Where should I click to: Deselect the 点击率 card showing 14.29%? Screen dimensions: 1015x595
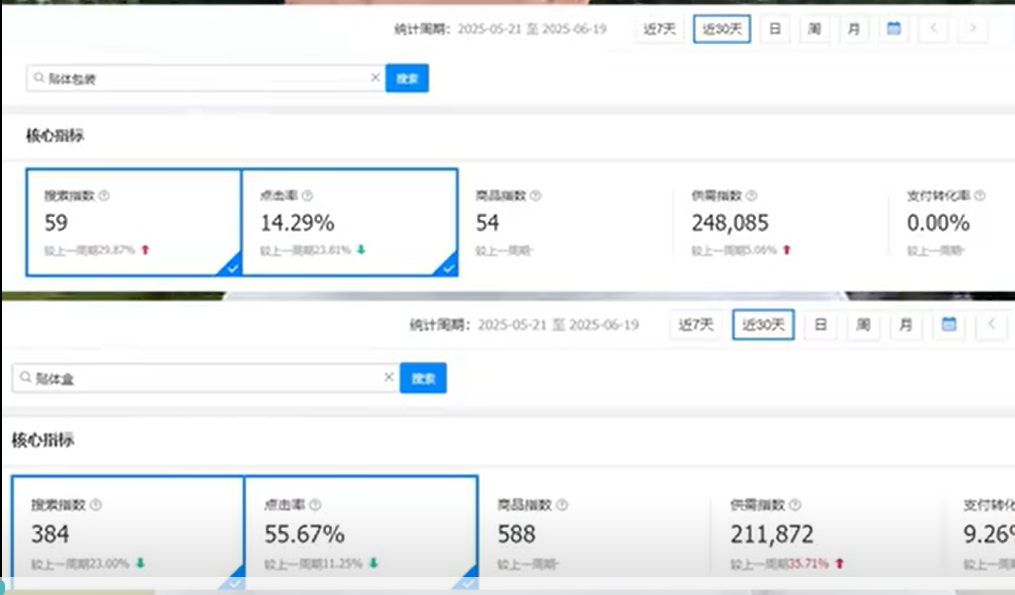(x=349, y=222)
